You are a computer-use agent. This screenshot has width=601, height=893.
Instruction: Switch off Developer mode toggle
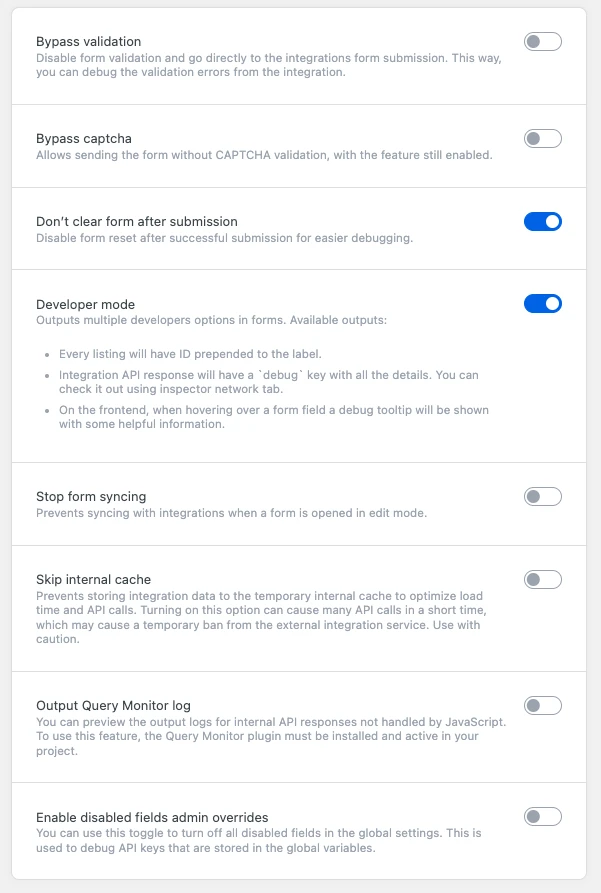tap(542, 303)
